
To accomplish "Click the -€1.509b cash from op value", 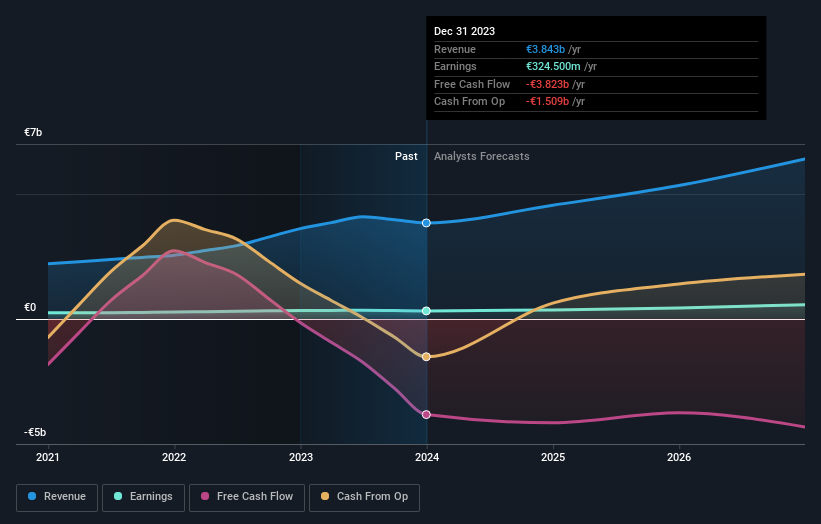I will point(547,102).
